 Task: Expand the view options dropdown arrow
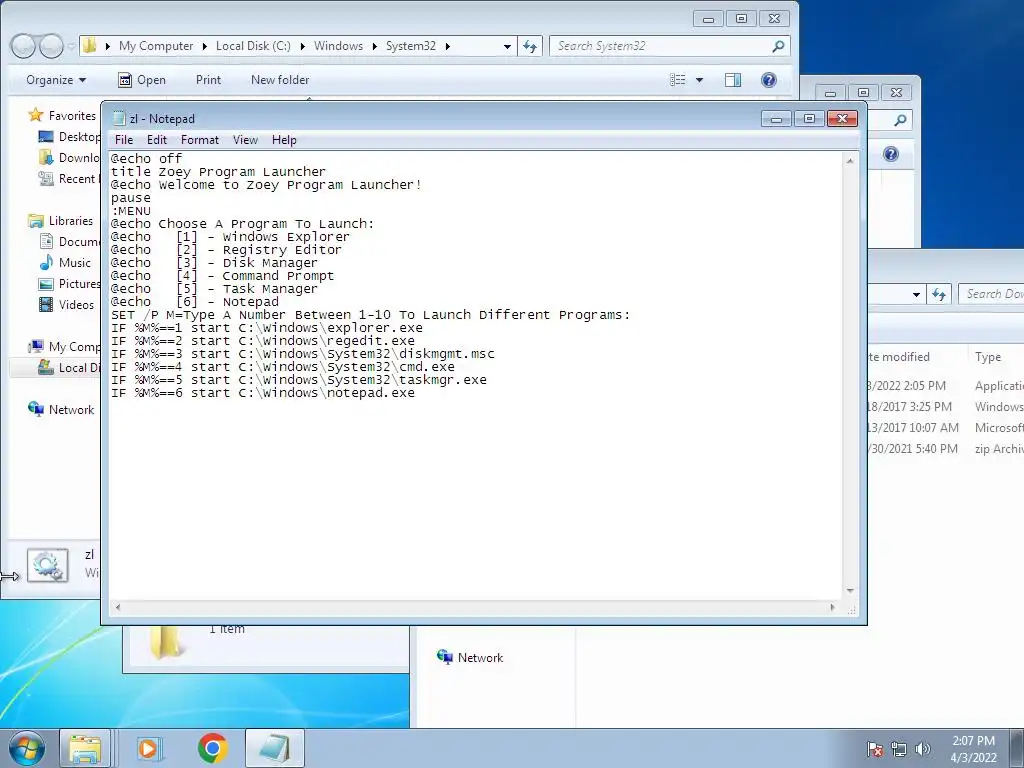[699, 80]
